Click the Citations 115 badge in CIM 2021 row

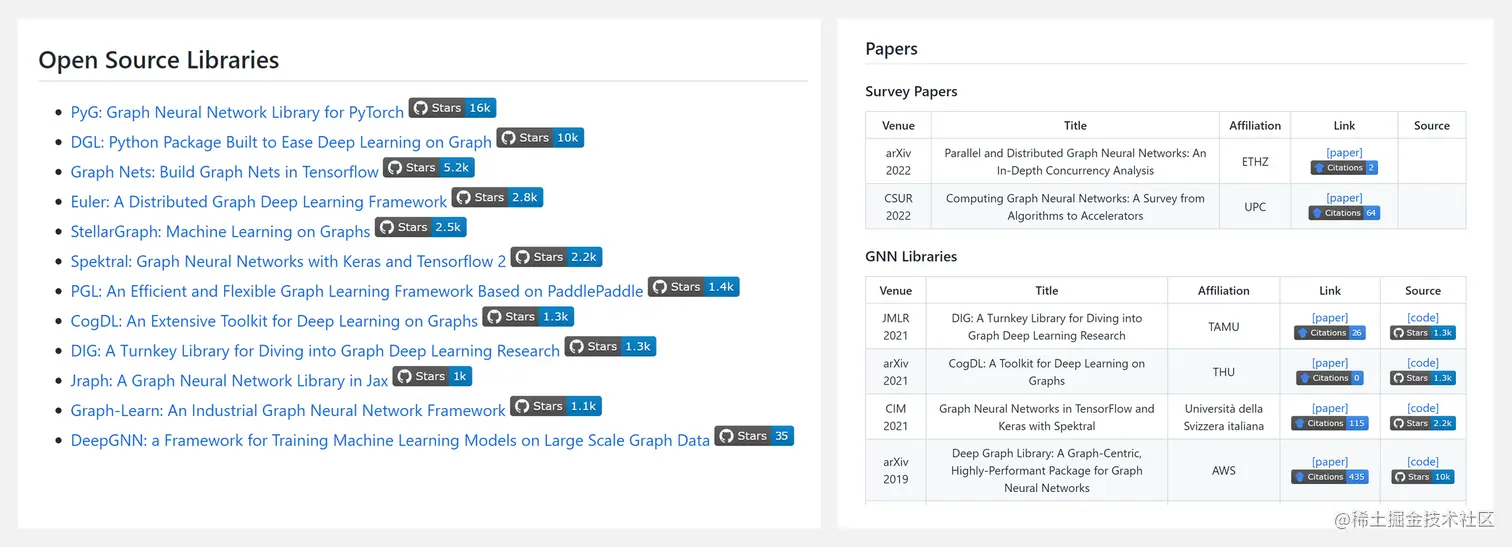coord(1330,423)
